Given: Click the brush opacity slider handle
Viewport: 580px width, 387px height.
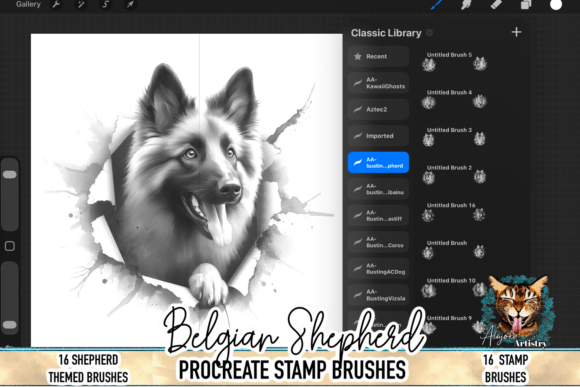Looking at the screenshot, I should 10,325.
